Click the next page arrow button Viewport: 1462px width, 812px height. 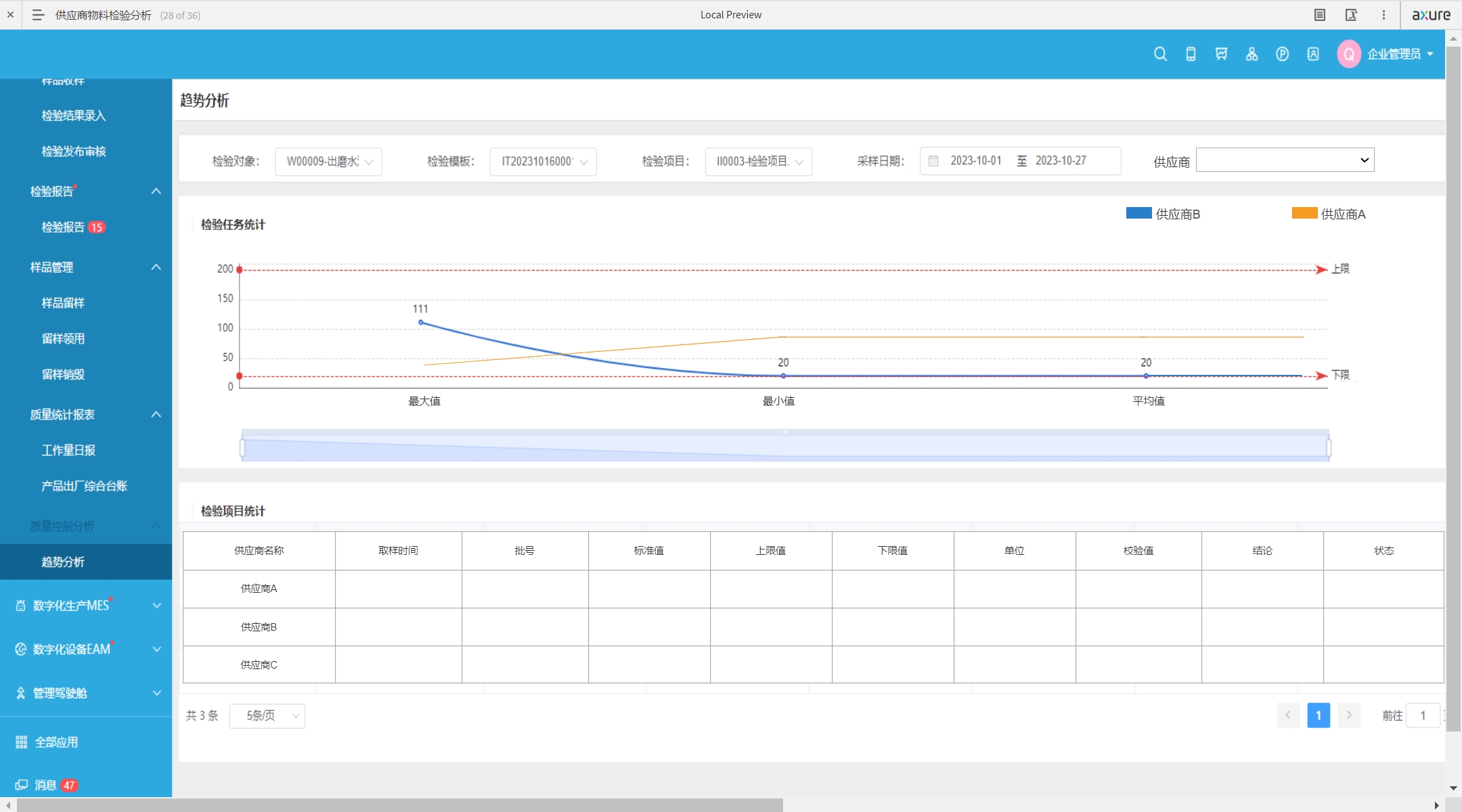pyautogui.click(x=1349, y=715)
